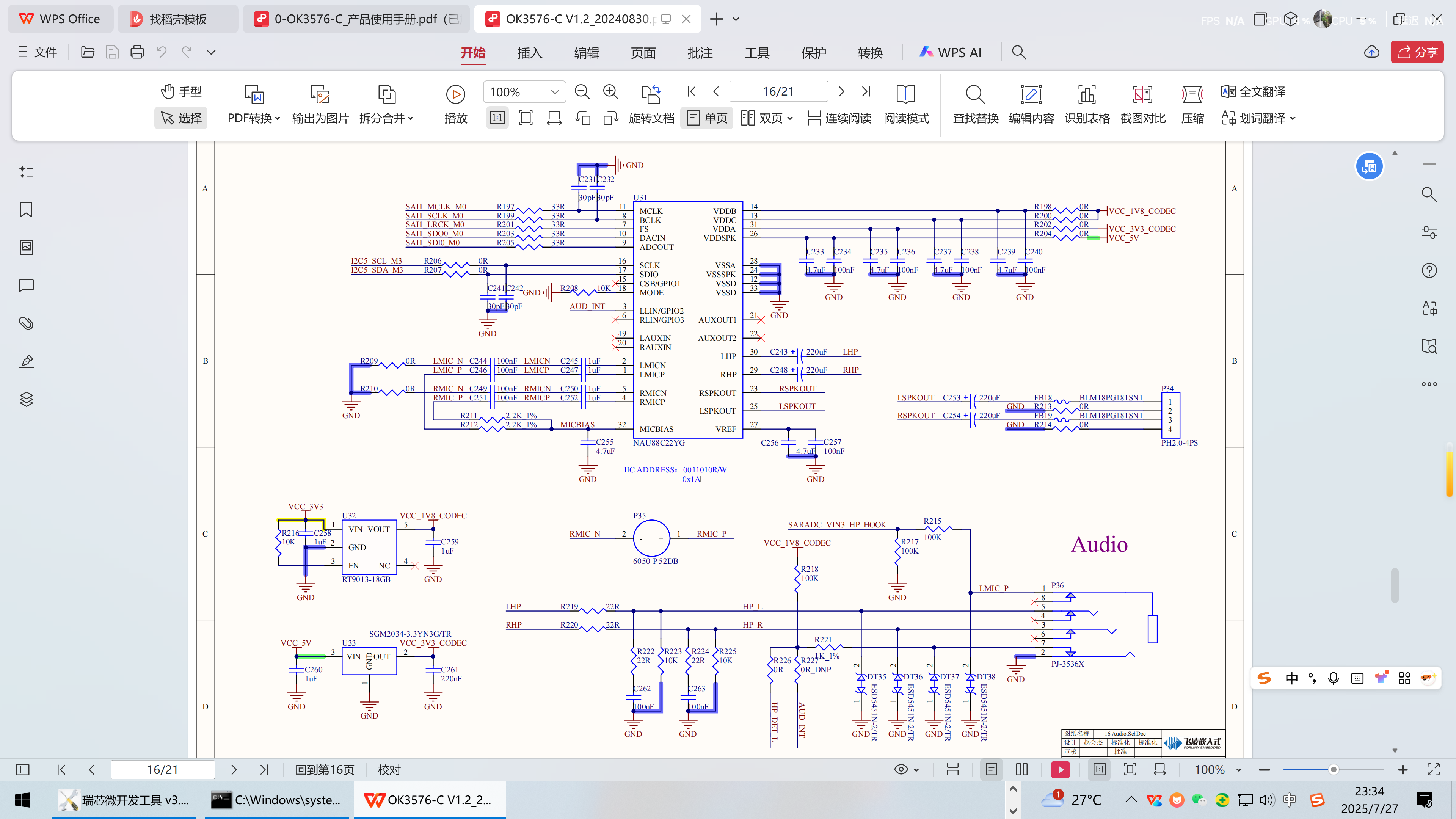Open Find and Replace

tap(976, 104)
